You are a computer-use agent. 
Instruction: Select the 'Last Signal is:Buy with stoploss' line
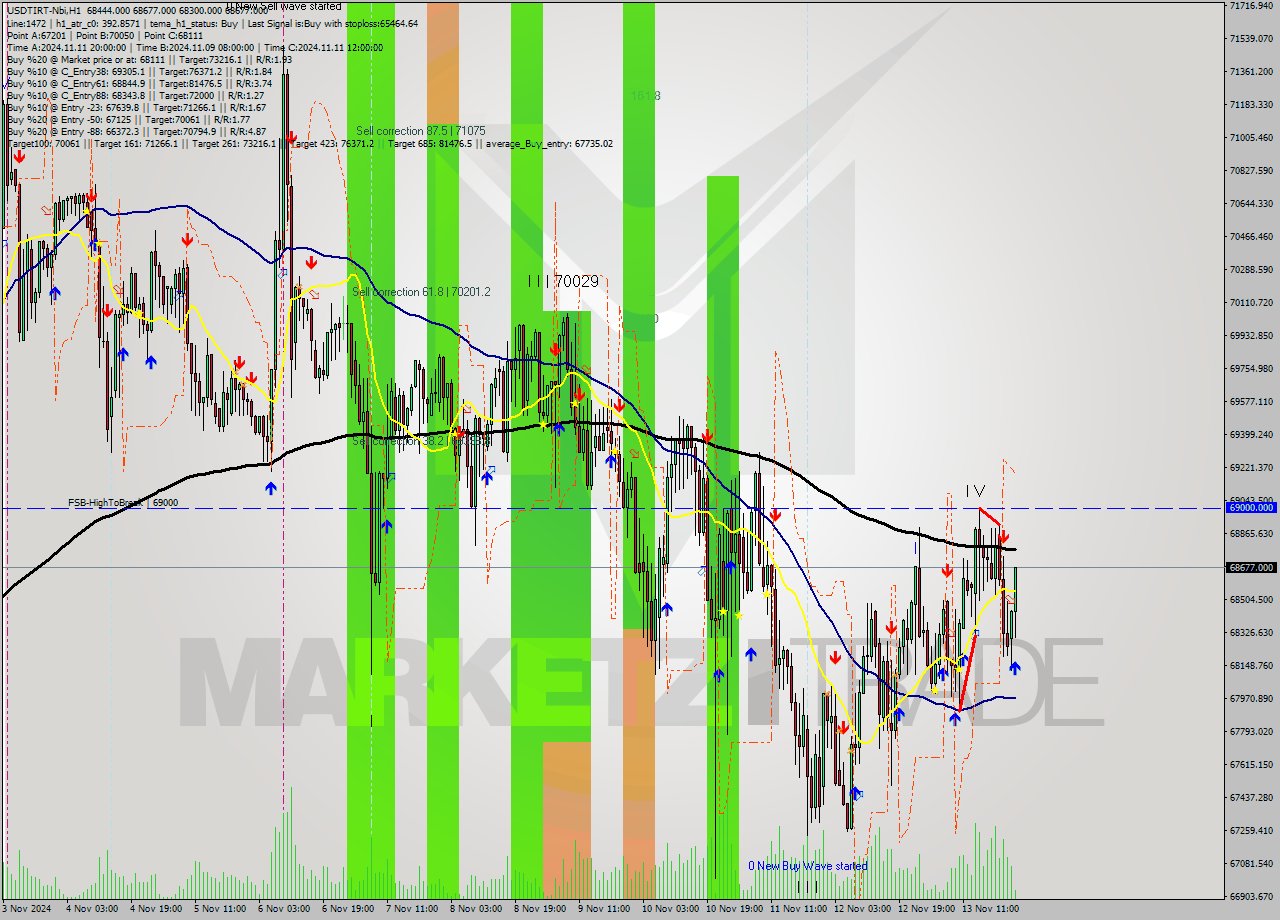(x=333, y=23)
